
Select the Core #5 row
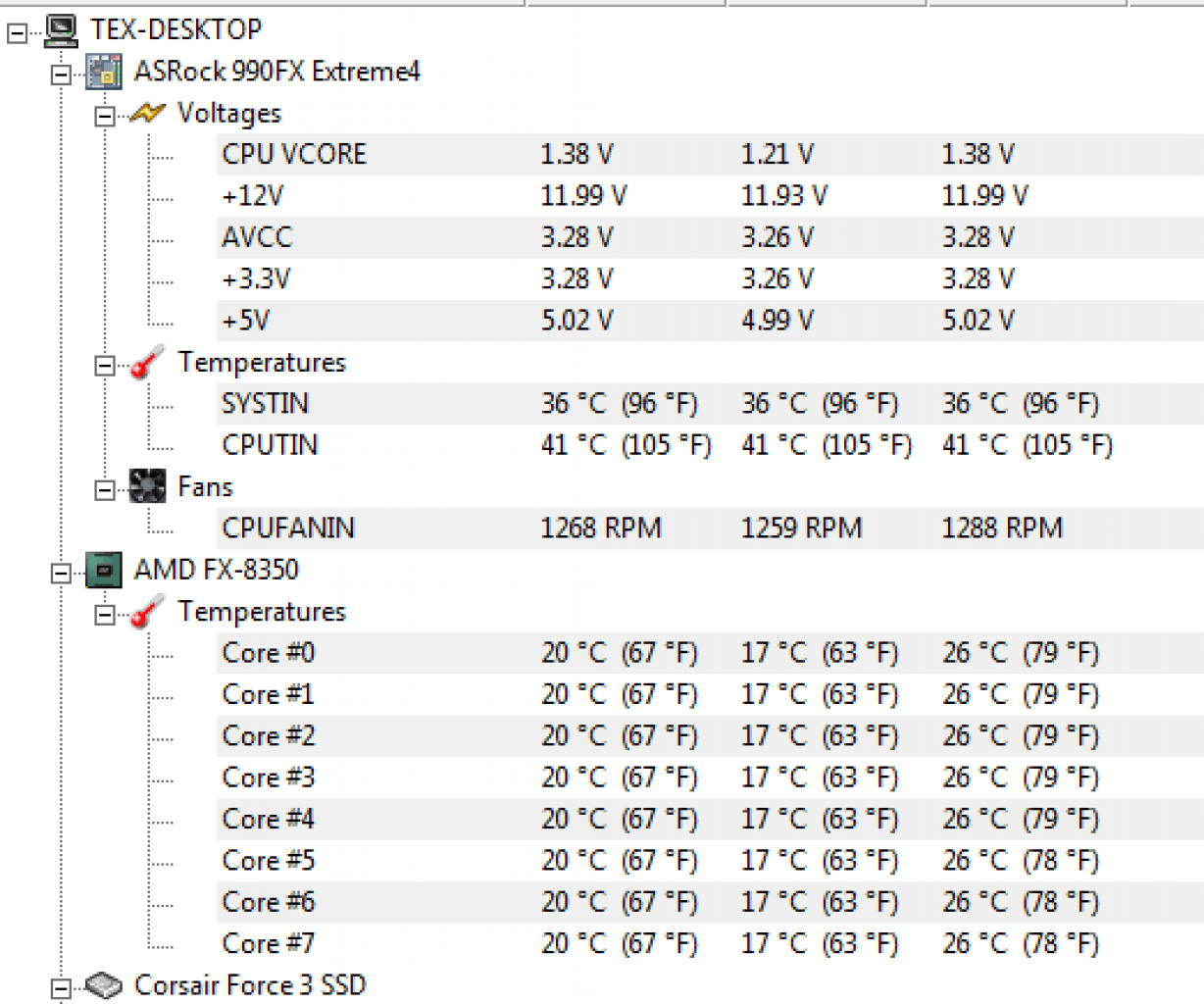710,861
